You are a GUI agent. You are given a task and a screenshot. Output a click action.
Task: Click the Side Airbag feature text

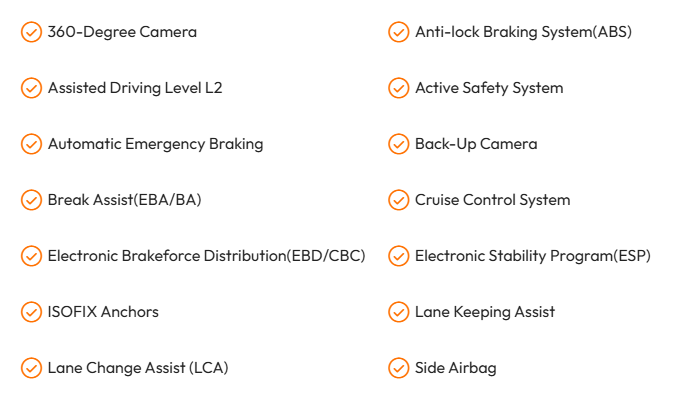(x=455, y=368)
